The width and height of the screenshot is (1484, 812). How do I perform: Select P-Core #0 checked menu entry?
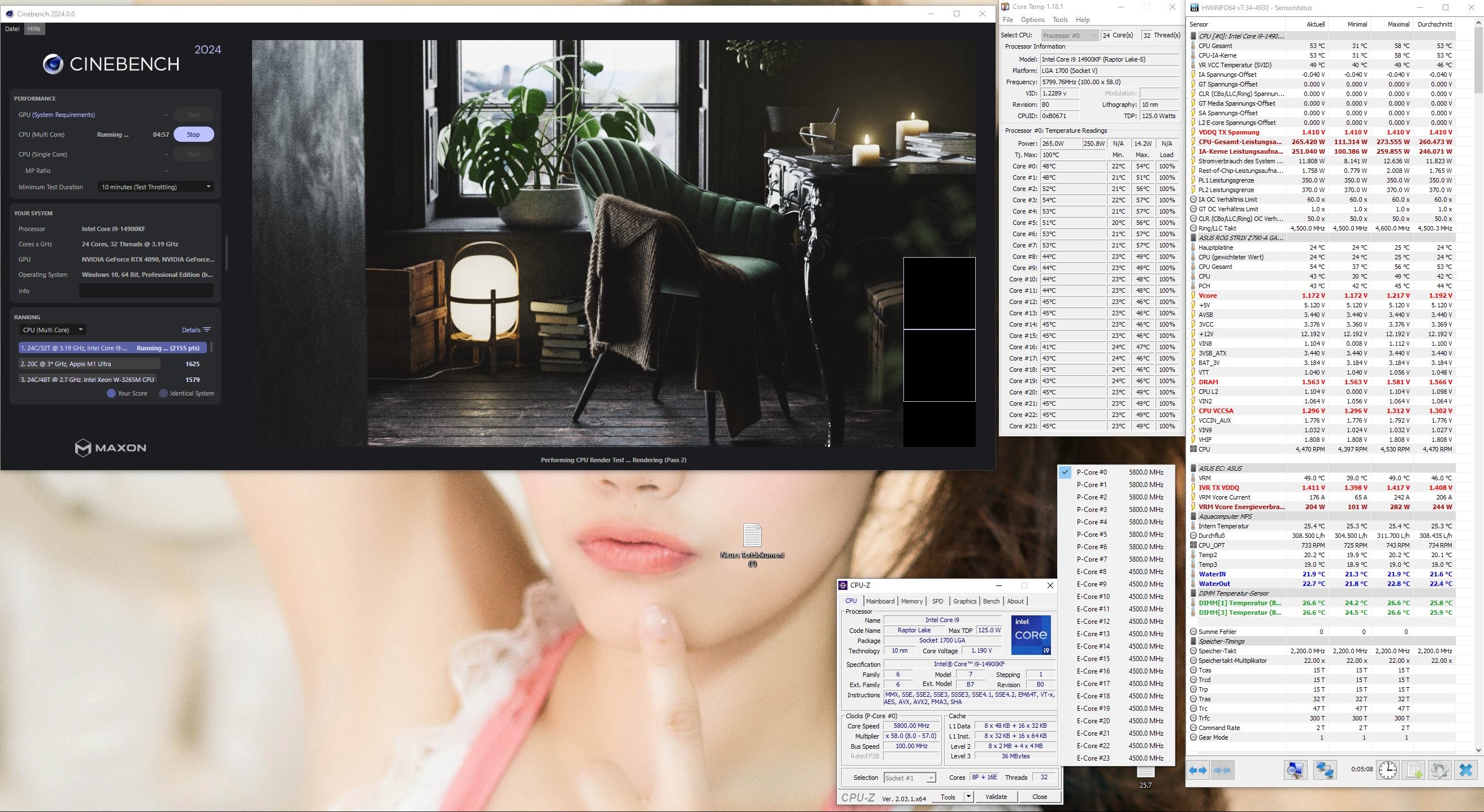point(1091,472)
